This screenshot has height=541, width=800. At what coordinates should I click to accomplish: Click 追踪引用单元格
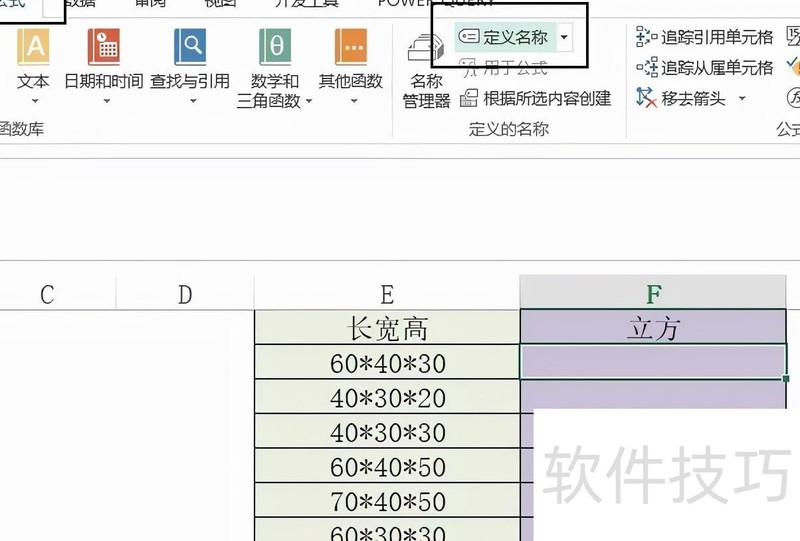[x=705, y=37]
